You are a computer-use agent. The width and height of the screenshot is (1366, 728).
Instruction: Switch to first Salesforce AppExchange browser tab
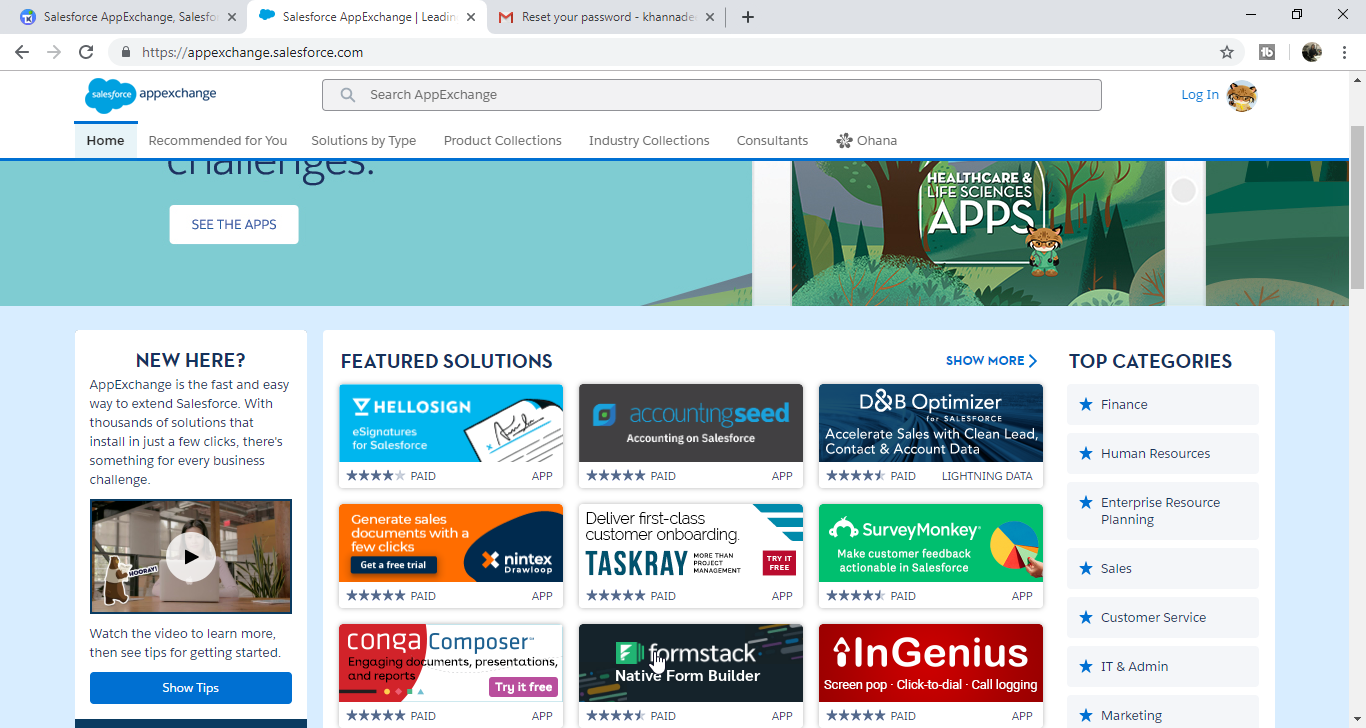pos(128,17)
